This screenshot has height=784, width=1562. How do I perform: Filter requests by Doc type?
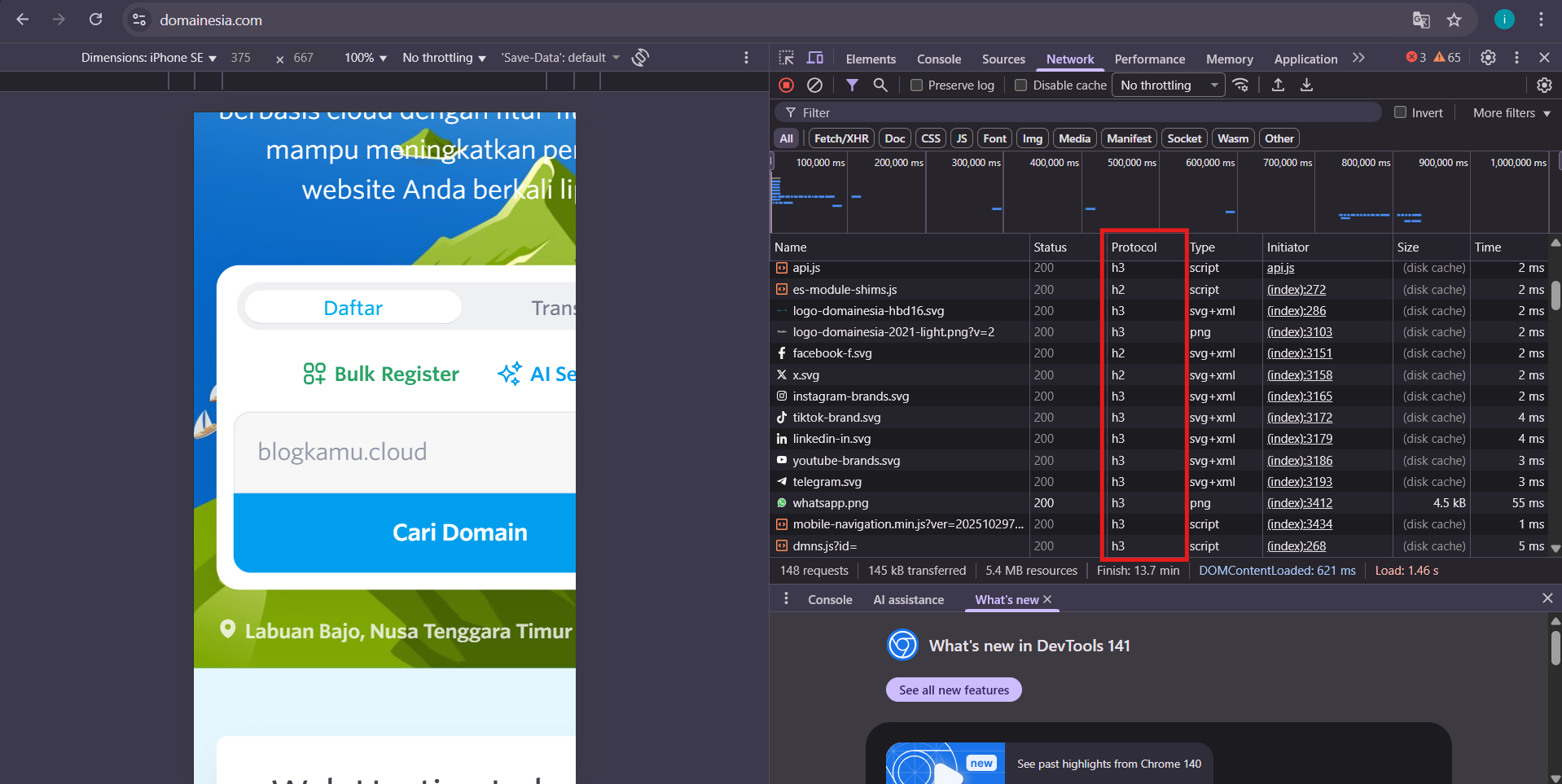coord(895,138)
